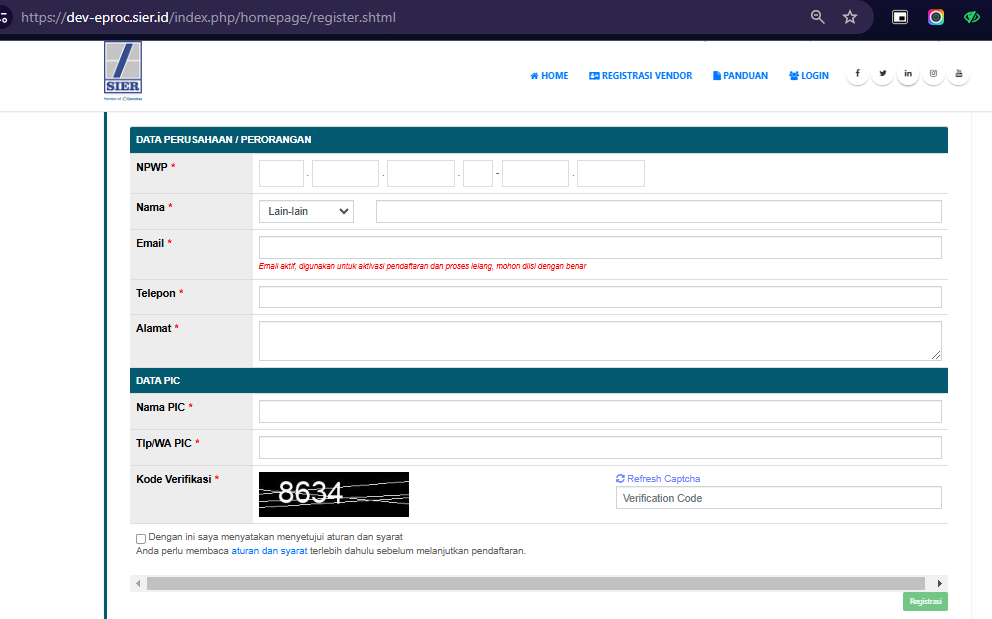The height and width of the screenshot is (619, 992).
Task: Open the PANDUAN menu item
Action: point(740,76)
